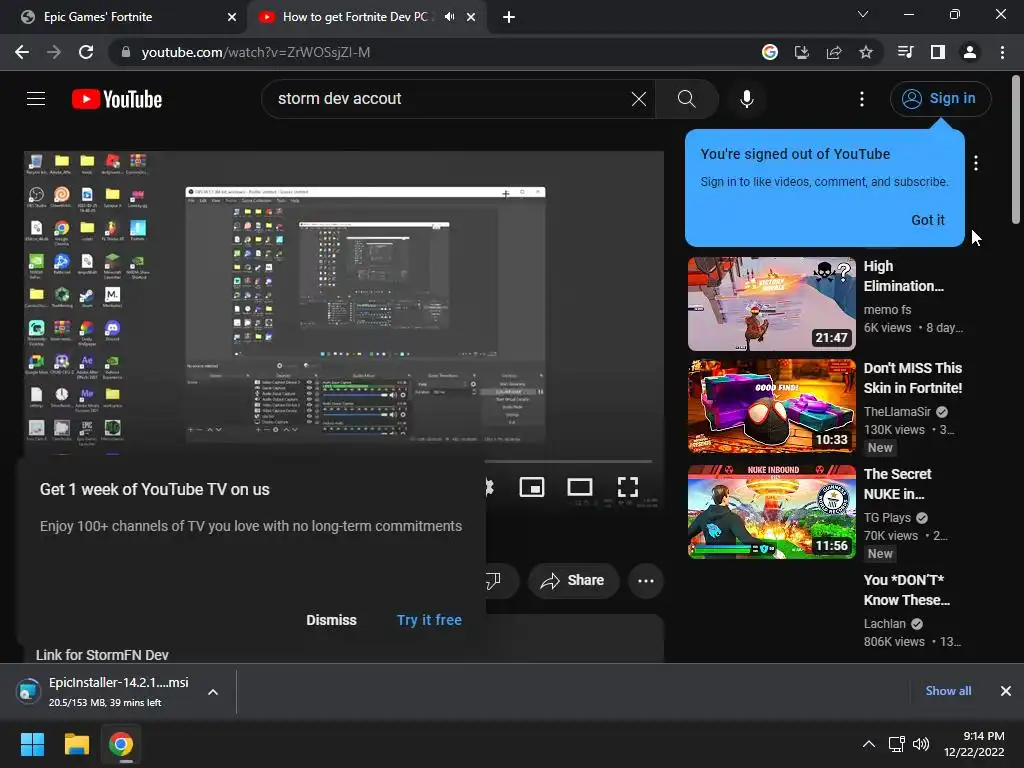1024x768 pixels.
Task: Switch video to theater mode
Action: (x=579, y=487)
